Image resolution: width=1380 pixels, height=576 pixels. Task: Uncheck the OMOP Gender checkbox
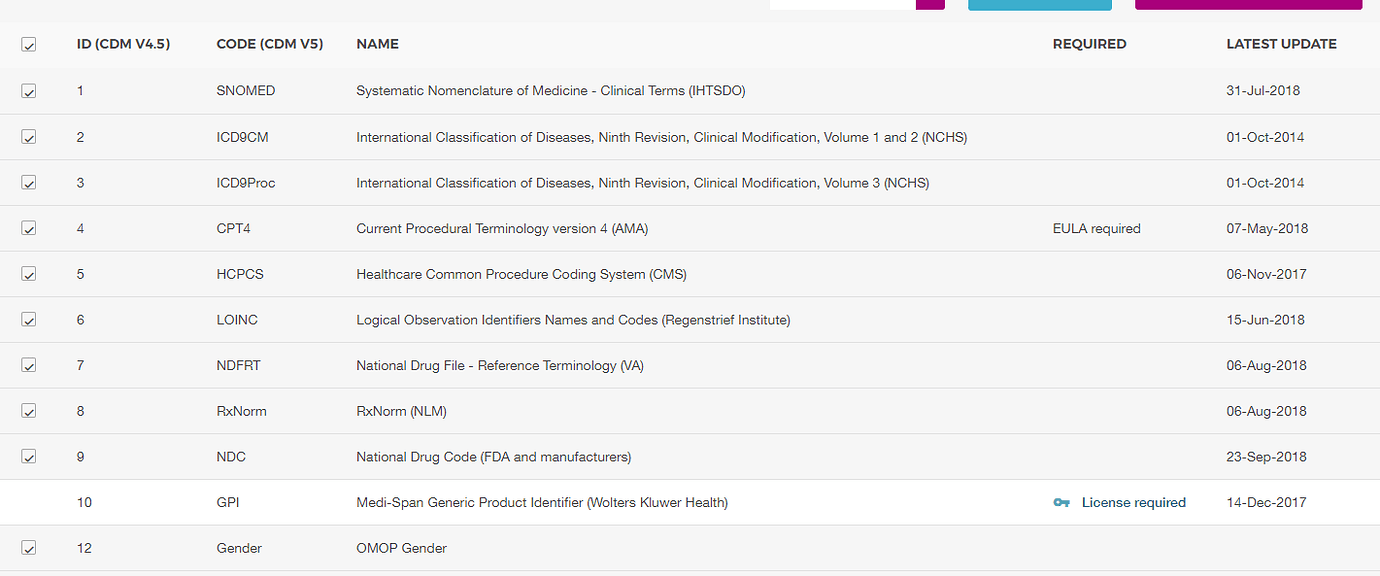(29, 547)
